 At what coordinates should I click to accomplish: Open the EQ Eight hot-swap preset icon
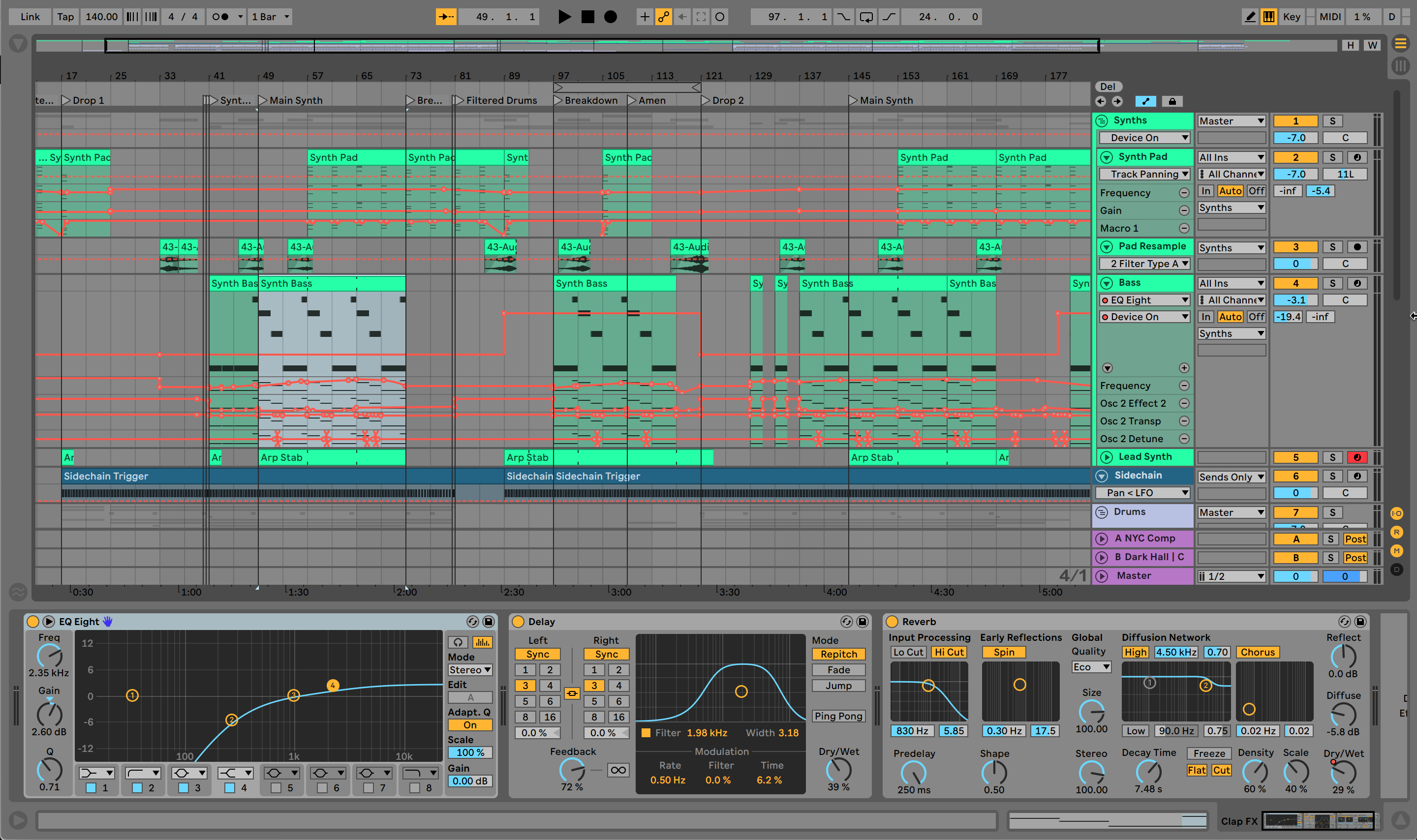(x=472, y=622)
